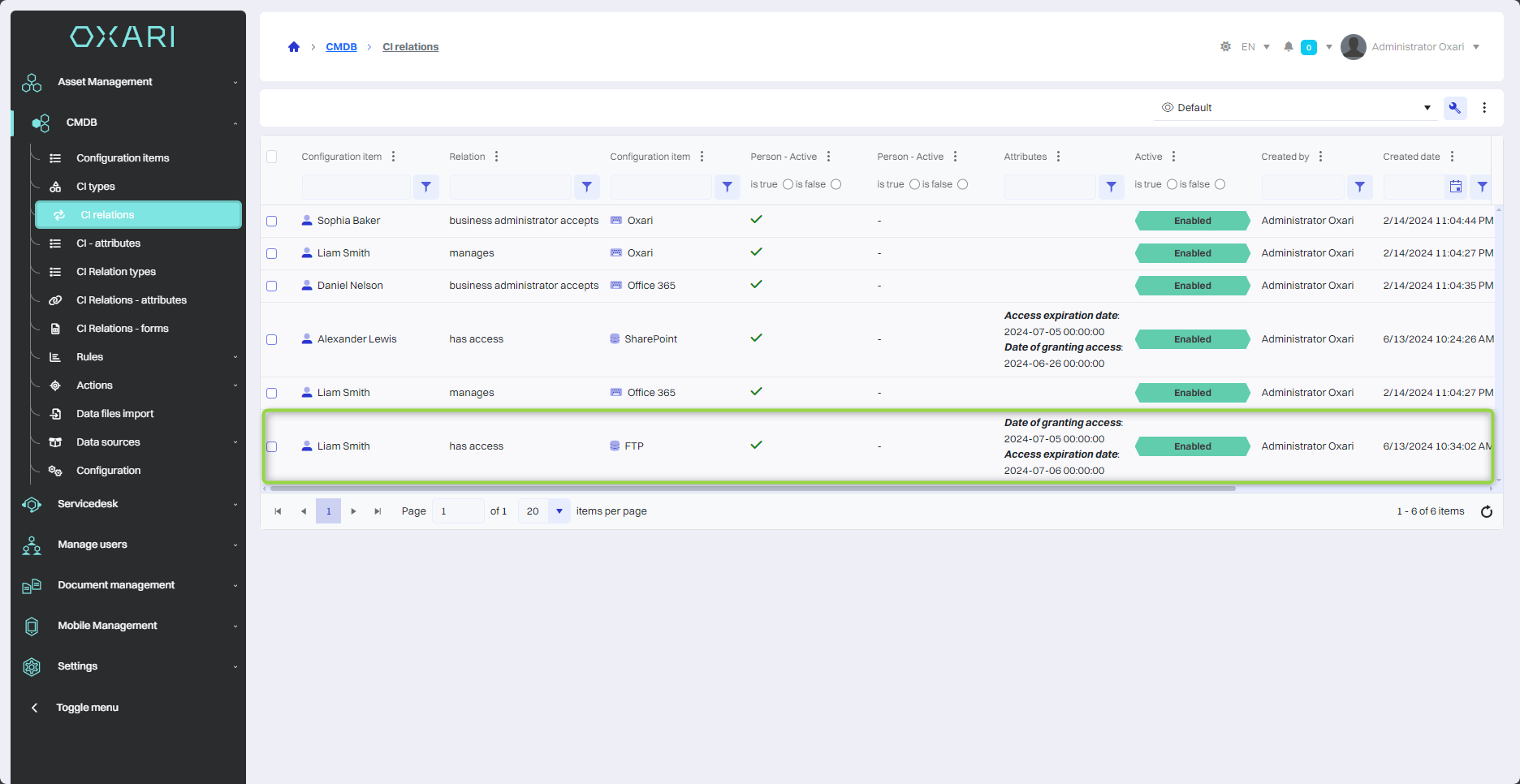The image size is (1520, 784).
Task: Refresh the table with reload icon
Action: [x=1486, y=511]
